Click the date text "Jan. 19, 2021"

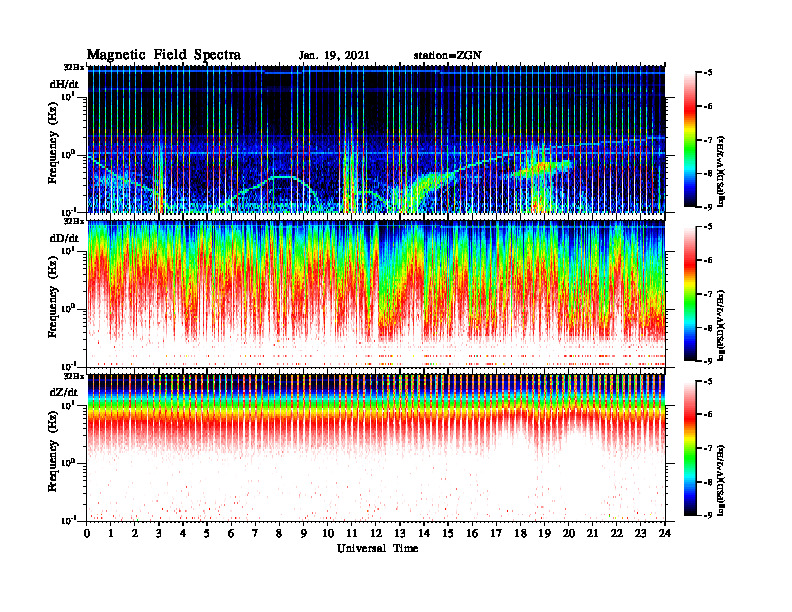point(334,56)
